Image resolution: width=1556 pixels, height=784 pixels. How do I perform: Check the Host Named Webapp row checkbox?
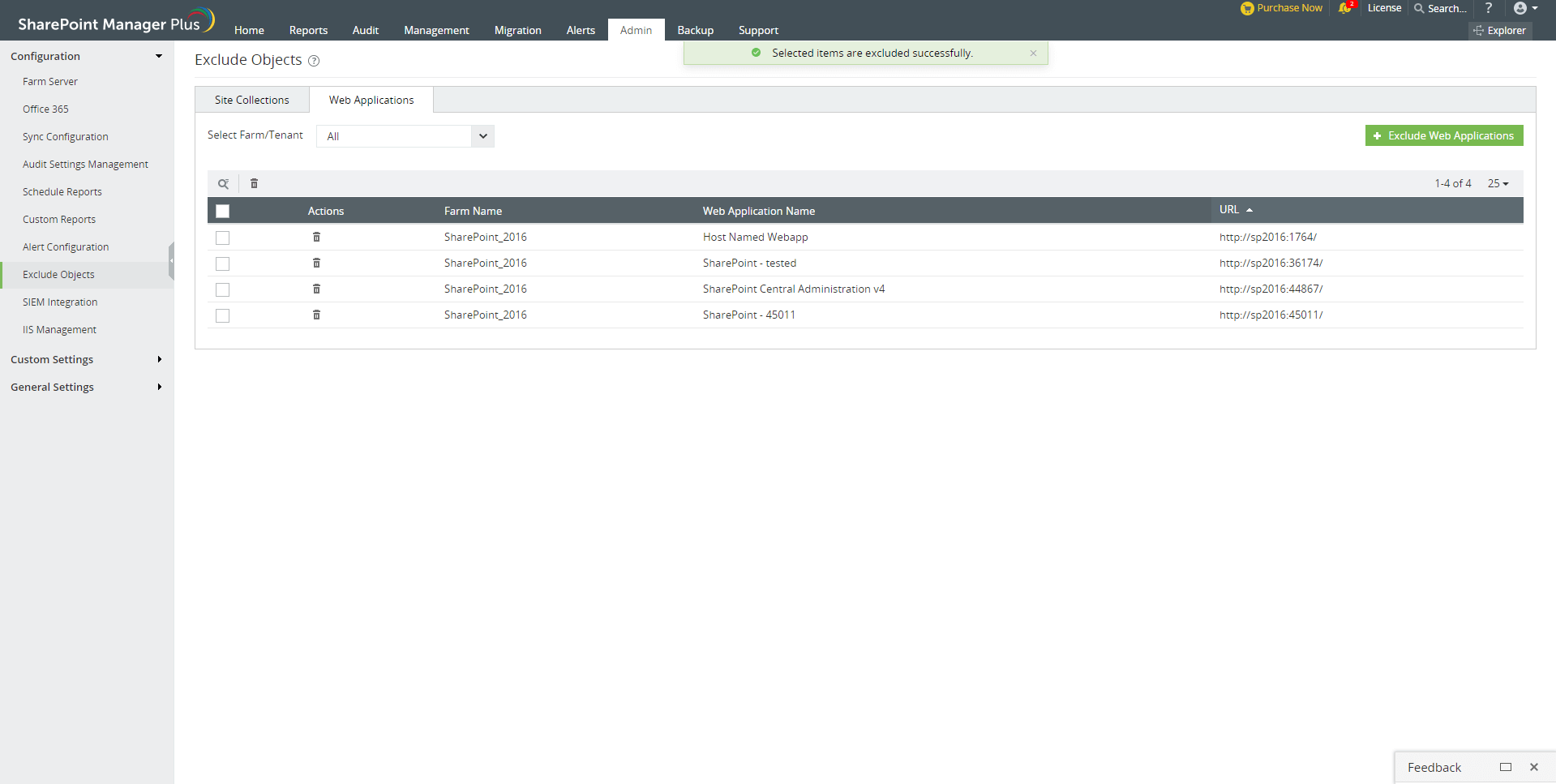(223, 238)
